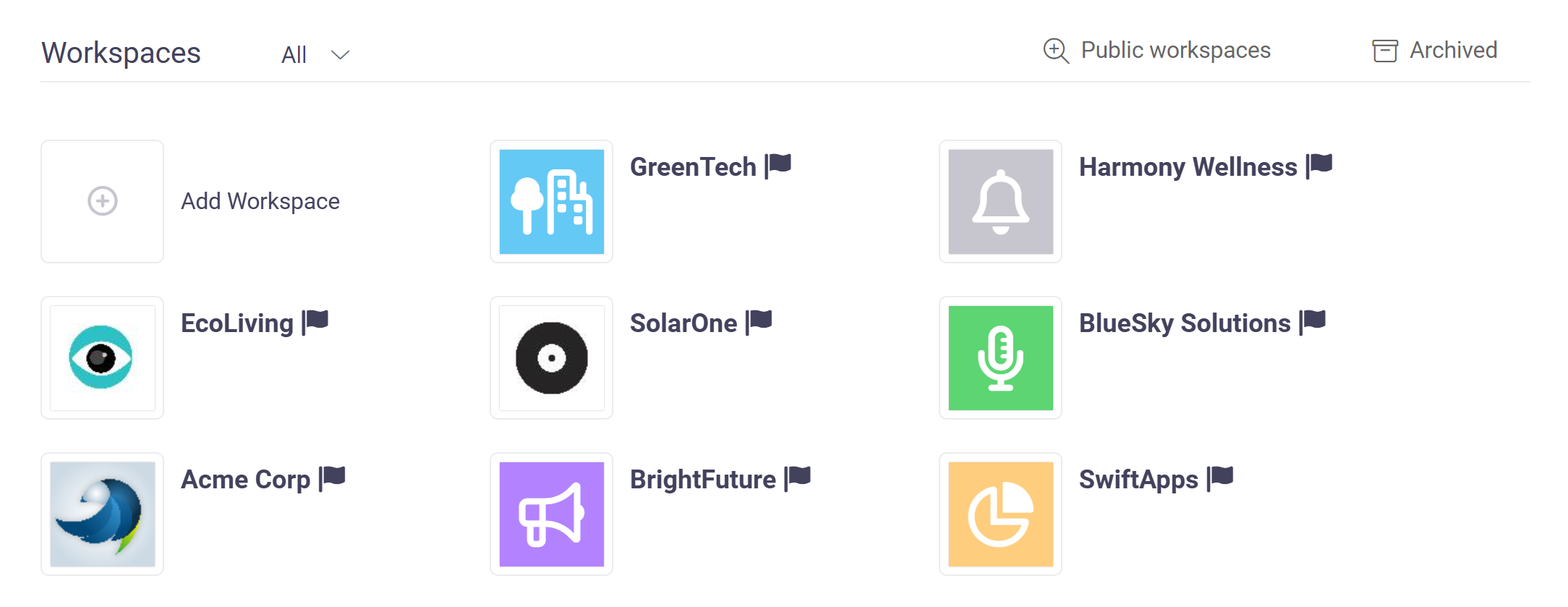Click the flag beside Harmony Wellness

click(x=1320, y=165)
